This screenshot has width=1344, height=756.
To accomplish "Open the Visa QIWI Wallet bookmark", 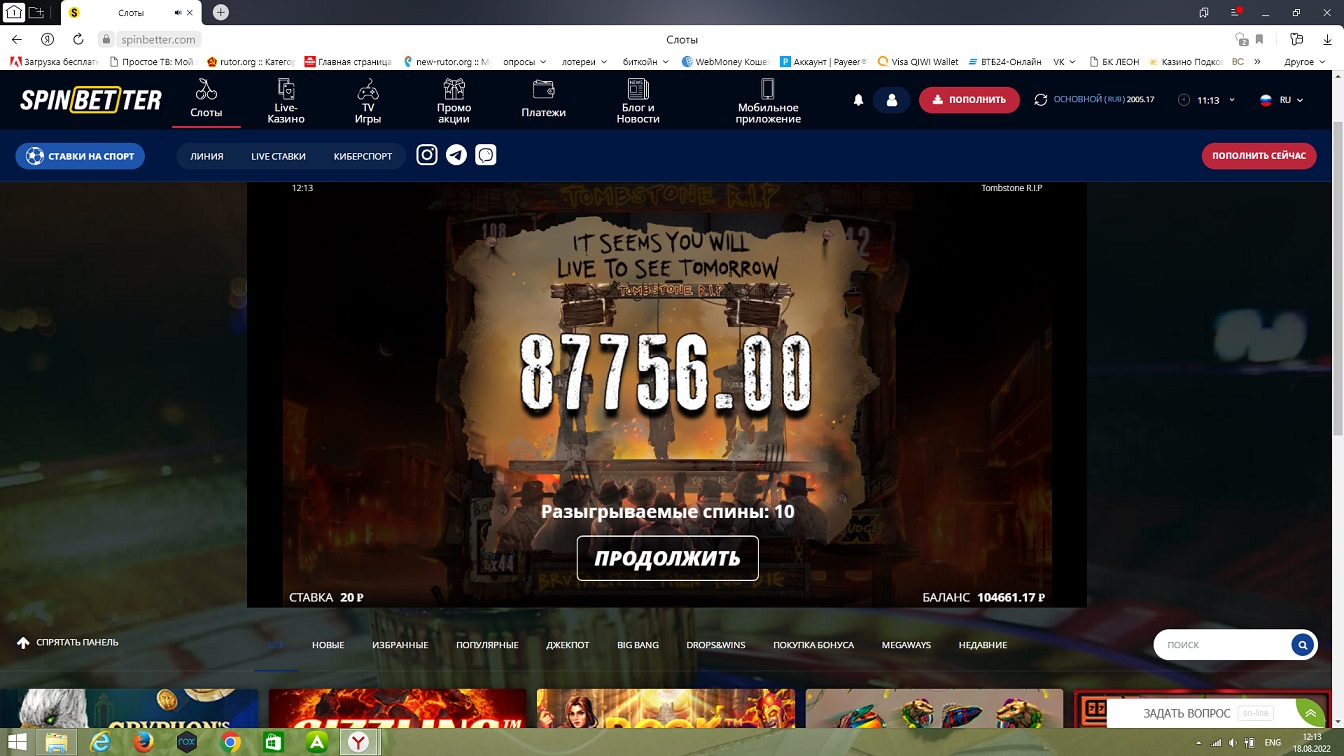I will click(918, 61).
